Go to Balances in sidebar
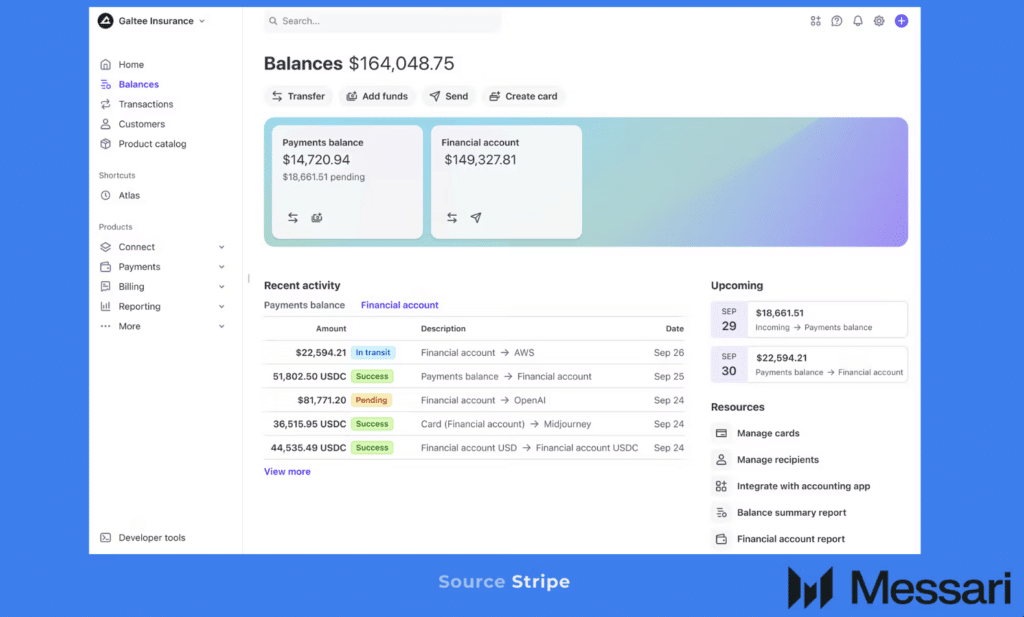This screenshot has height=617, width=1024. point(138,84)
